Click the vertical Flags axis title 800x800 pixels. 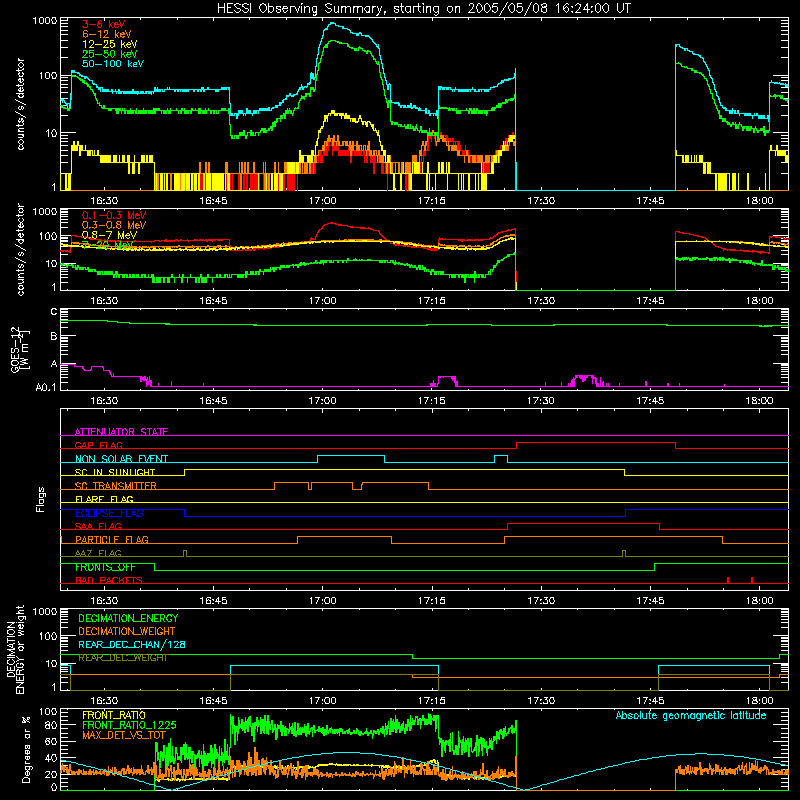41,499
